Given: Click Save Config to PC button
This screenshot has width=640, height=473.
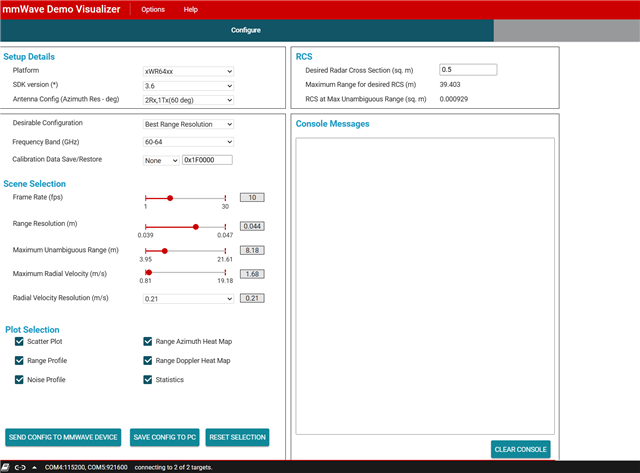Looking at the screenshot, I should 164,437.
